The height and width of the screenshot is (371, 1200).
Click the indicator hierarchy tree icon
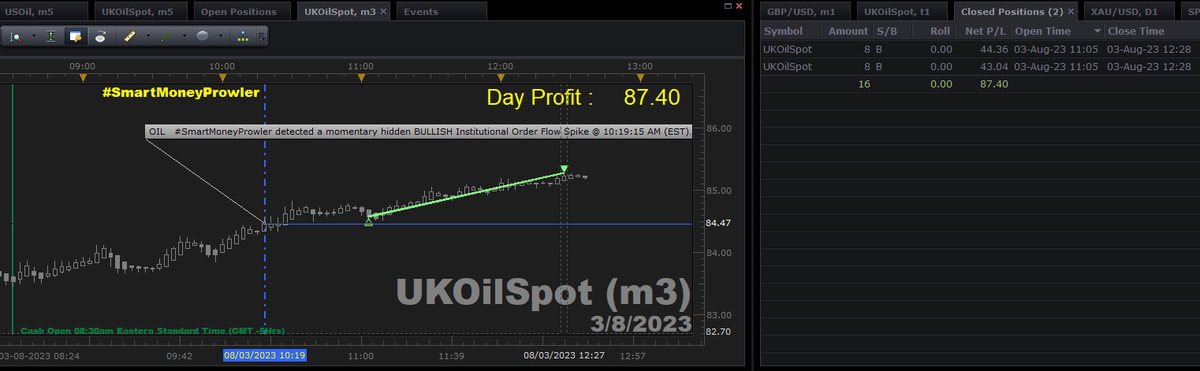point(243,37)
